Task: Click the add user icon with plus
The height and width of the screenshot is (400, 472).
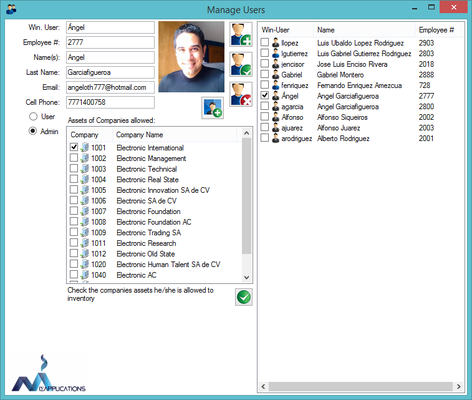Action: coord(241,35)
